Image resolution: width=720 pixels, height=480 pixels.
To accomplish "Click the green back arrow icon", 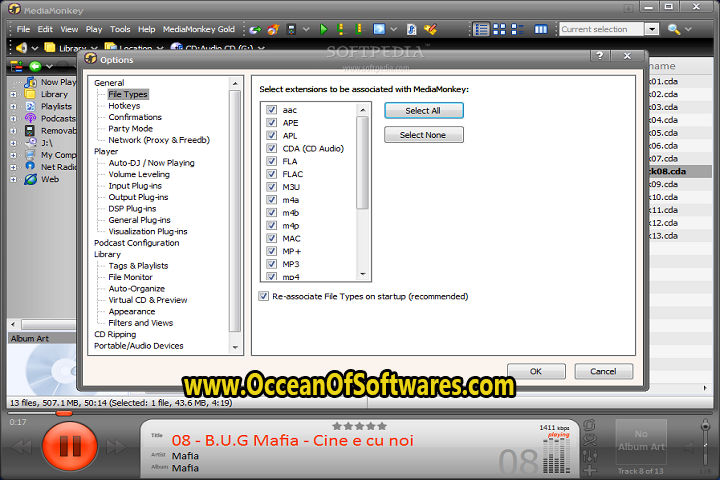I will click(35, 66).
